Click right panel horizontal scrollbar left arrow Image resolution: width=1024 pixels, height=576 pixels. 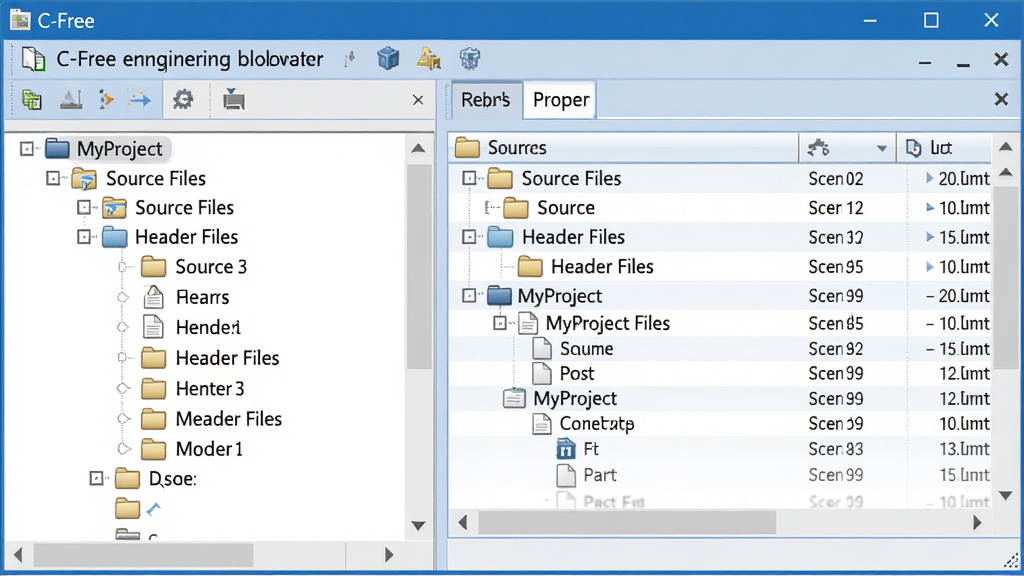(x=463, y=522)
